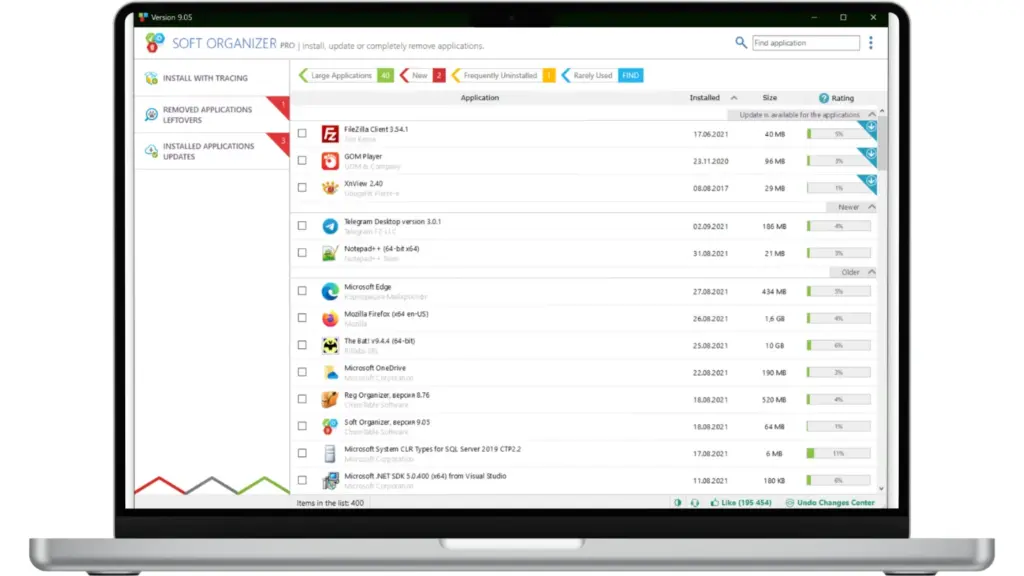
Task: Tick the checkbox for Microsoft Edge
Action: tap(302, 291)
